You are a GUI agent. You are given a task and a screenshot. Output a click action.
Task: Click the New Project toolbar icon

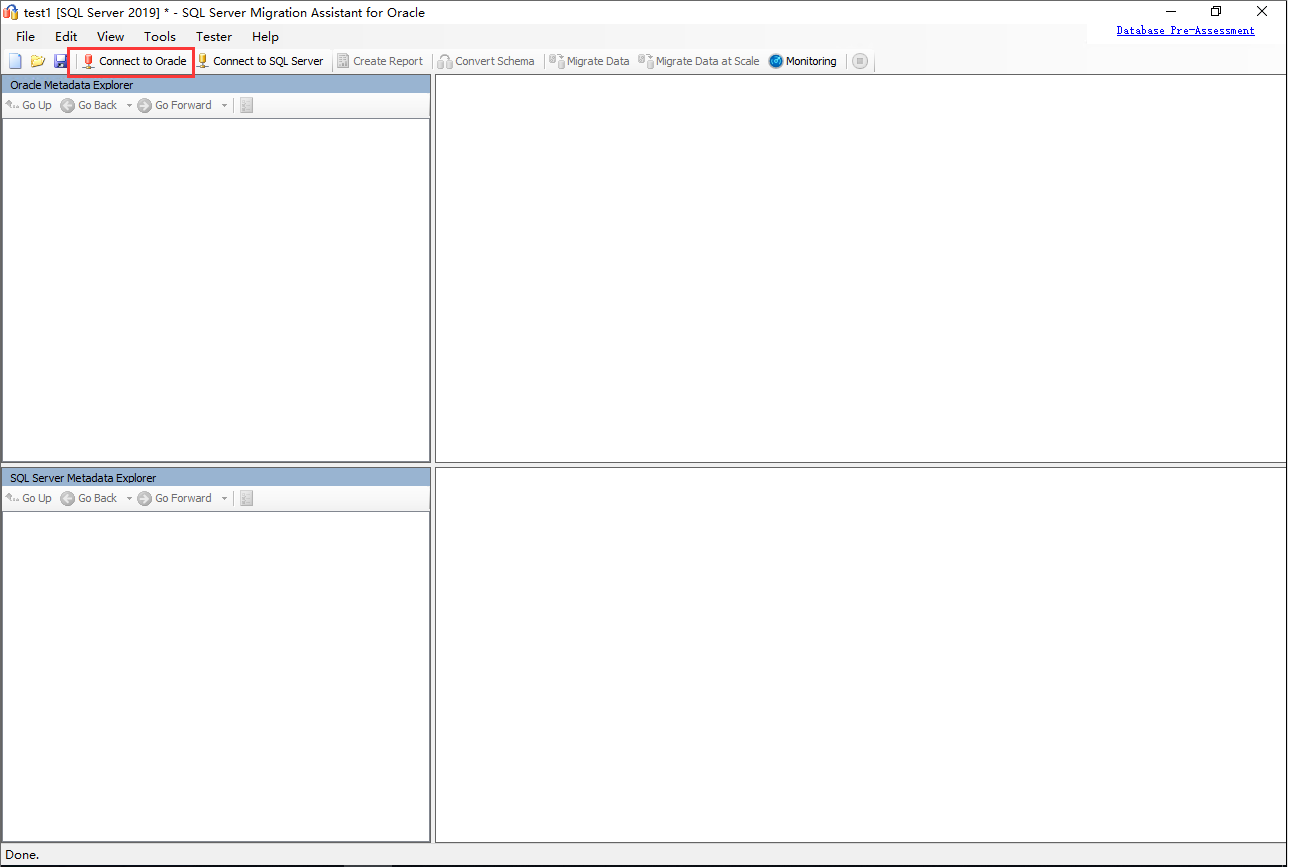click(15, 61)
